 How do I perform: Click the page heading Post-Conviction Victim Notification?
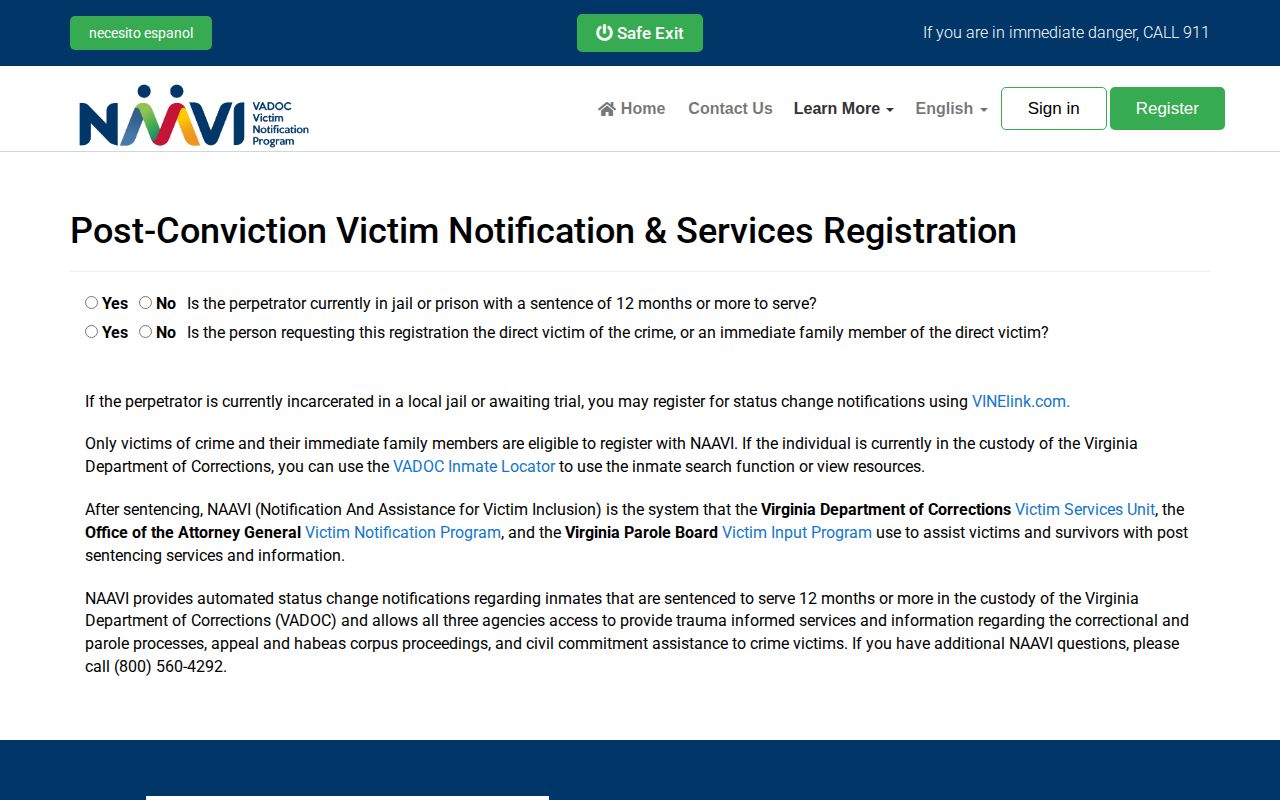(x=543, y=231)
